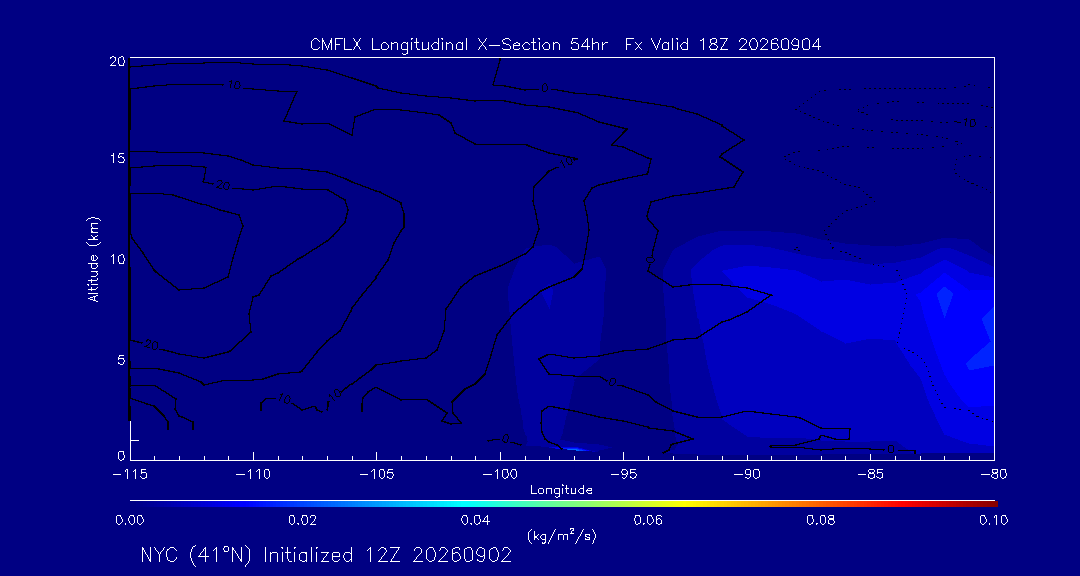The width and height of the screenshot is (1080, 576).
Task: Click the kg/m²/s units label
Action: click(562, 535)
